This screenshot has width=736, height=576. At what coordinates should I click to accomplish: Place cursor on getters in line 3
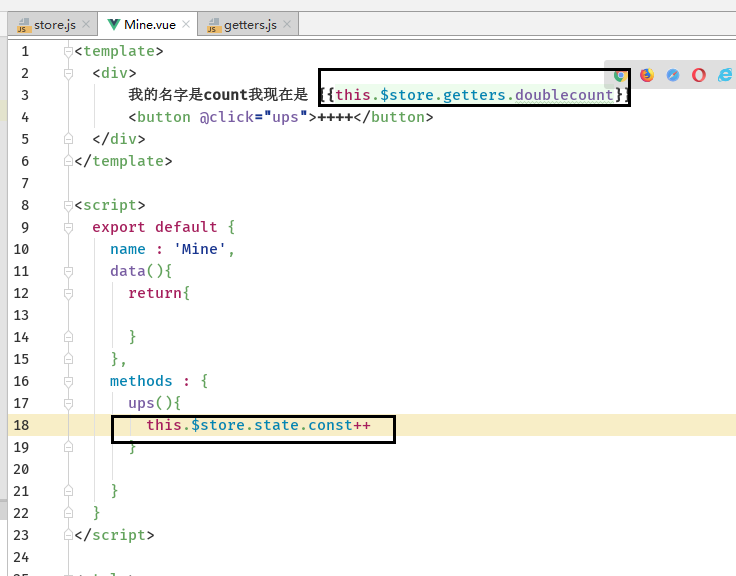pyautogui.click(x=474, y=95)
